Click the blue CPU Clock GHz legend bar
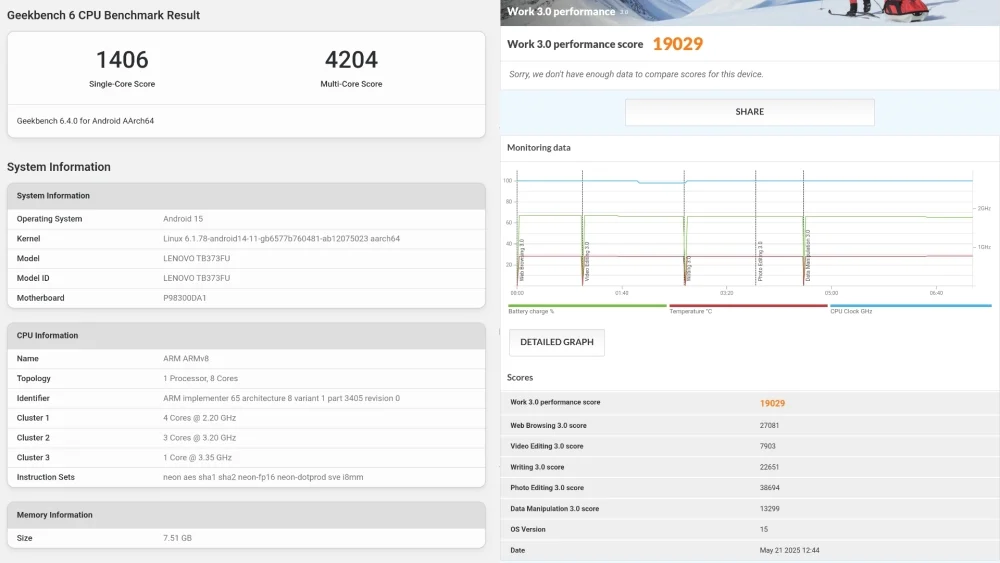This screenshot has width=1000, height=563. point(910,307)
